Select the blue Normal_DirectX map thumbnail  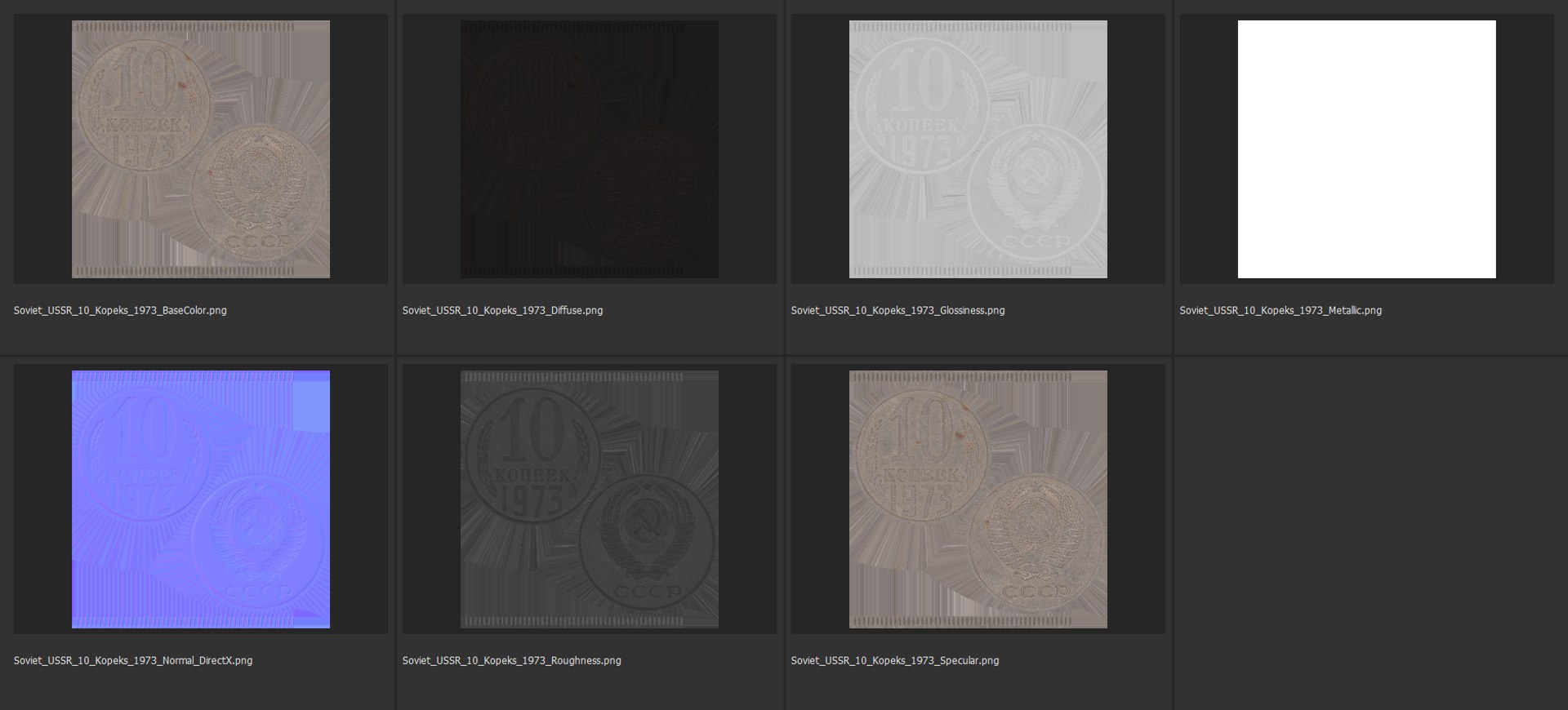[x=201, y=499]
